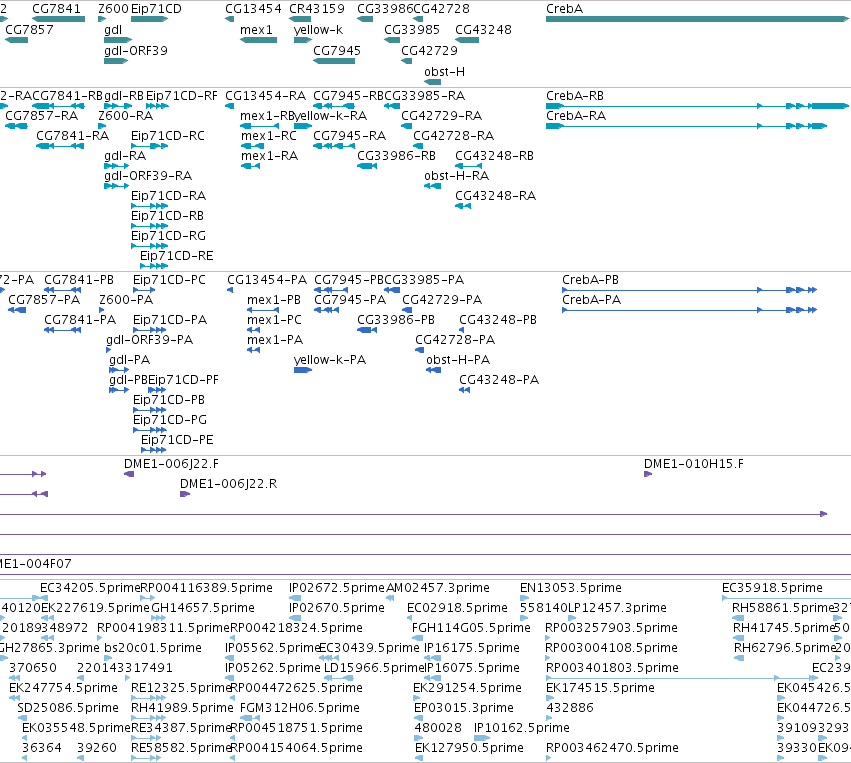Image resolution: width=851 pixels, height=763 pixels.
Task: Select transcript mex1-RC
Action: click(252, 146)
